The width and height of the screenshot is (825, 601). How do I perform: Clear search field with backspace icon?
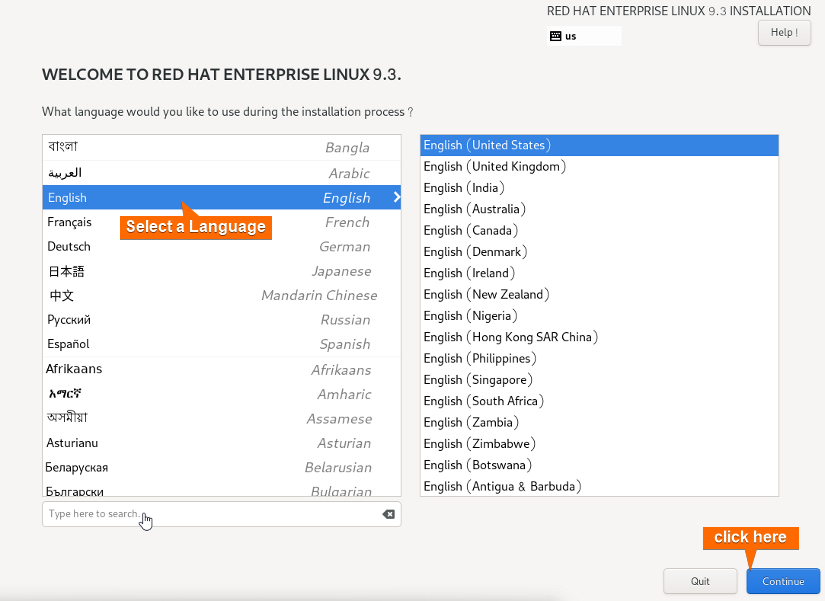pyautogui.click(x=388, y=514)
